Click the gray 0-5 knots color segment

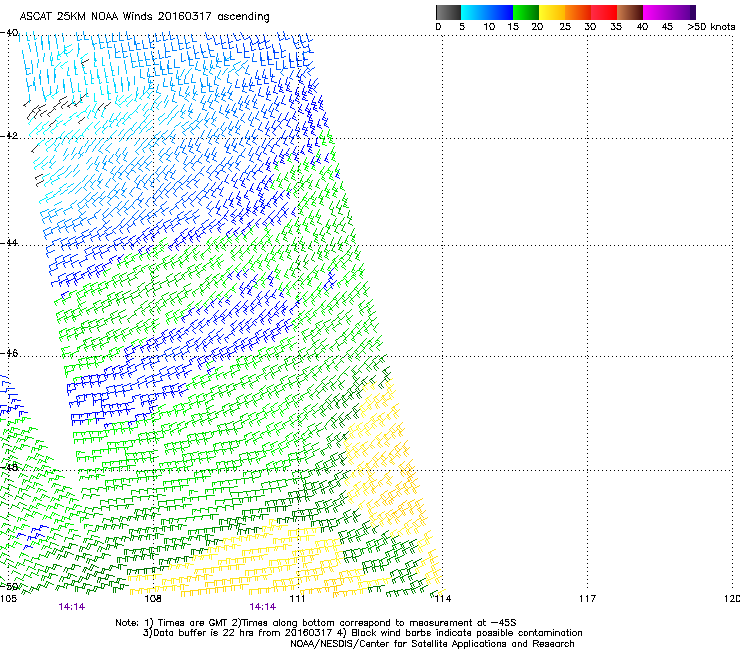448,12
